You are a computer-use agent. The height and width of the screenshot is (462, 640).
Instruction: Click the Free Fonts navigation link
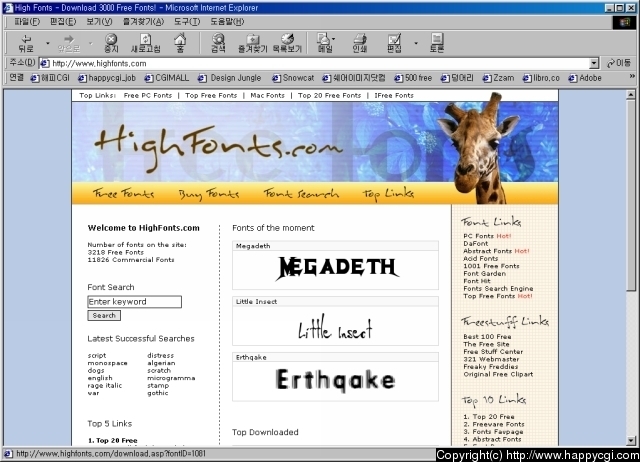point(123,193)
